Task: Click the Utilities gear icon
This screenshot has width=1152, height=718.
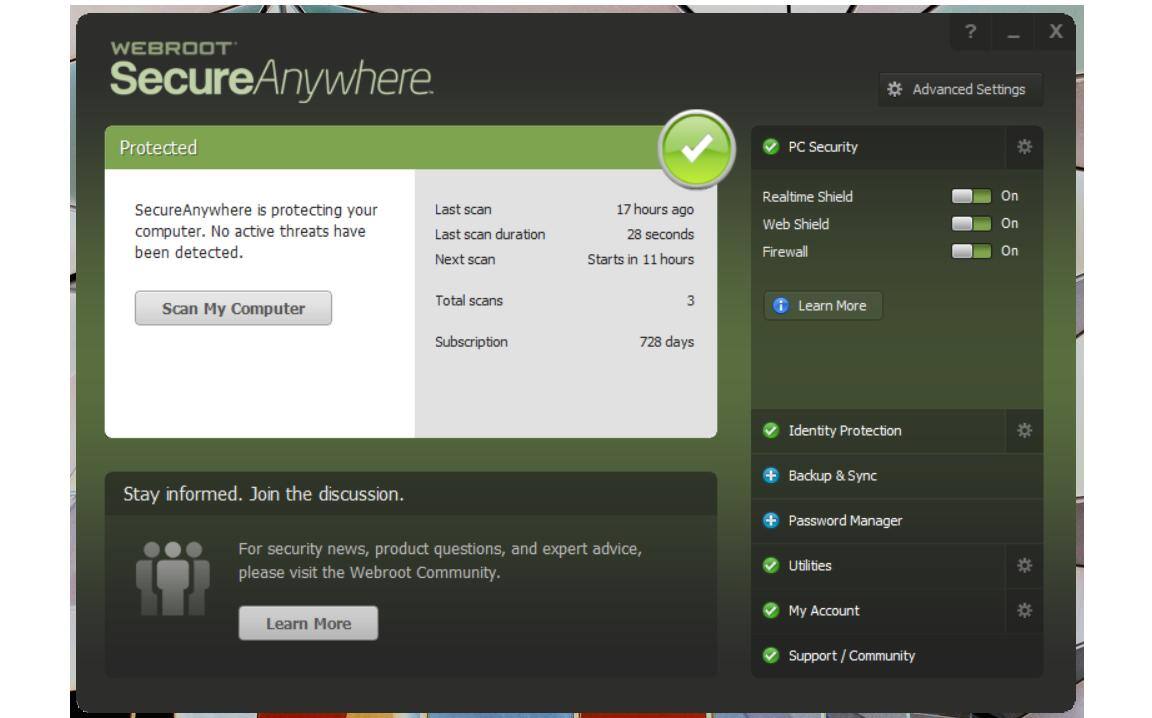Action: pos(1024,566)
